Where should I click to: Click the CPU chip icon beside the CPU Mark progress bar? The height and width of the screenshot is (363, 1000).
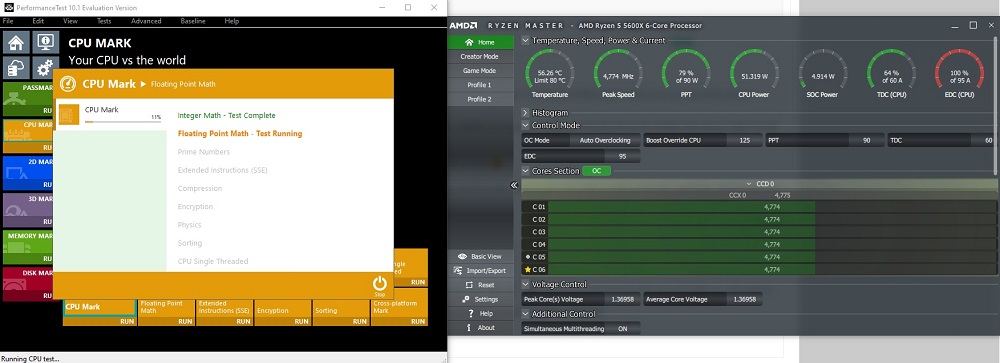pyautogui.click(x=69, y=114)
